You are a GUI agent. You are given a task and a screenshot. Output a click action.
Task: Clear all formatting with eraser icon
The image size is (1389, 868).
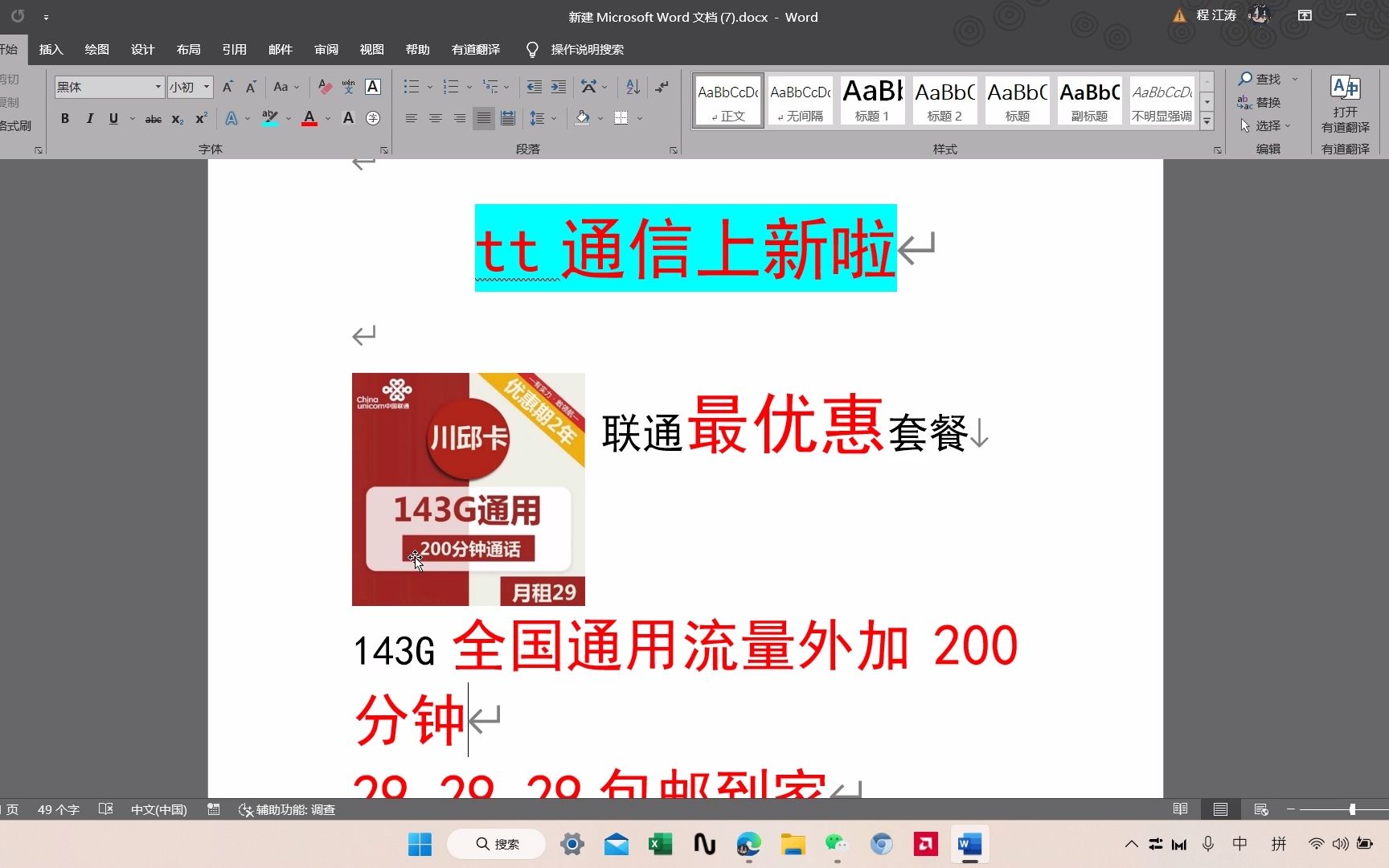[325, 87]
